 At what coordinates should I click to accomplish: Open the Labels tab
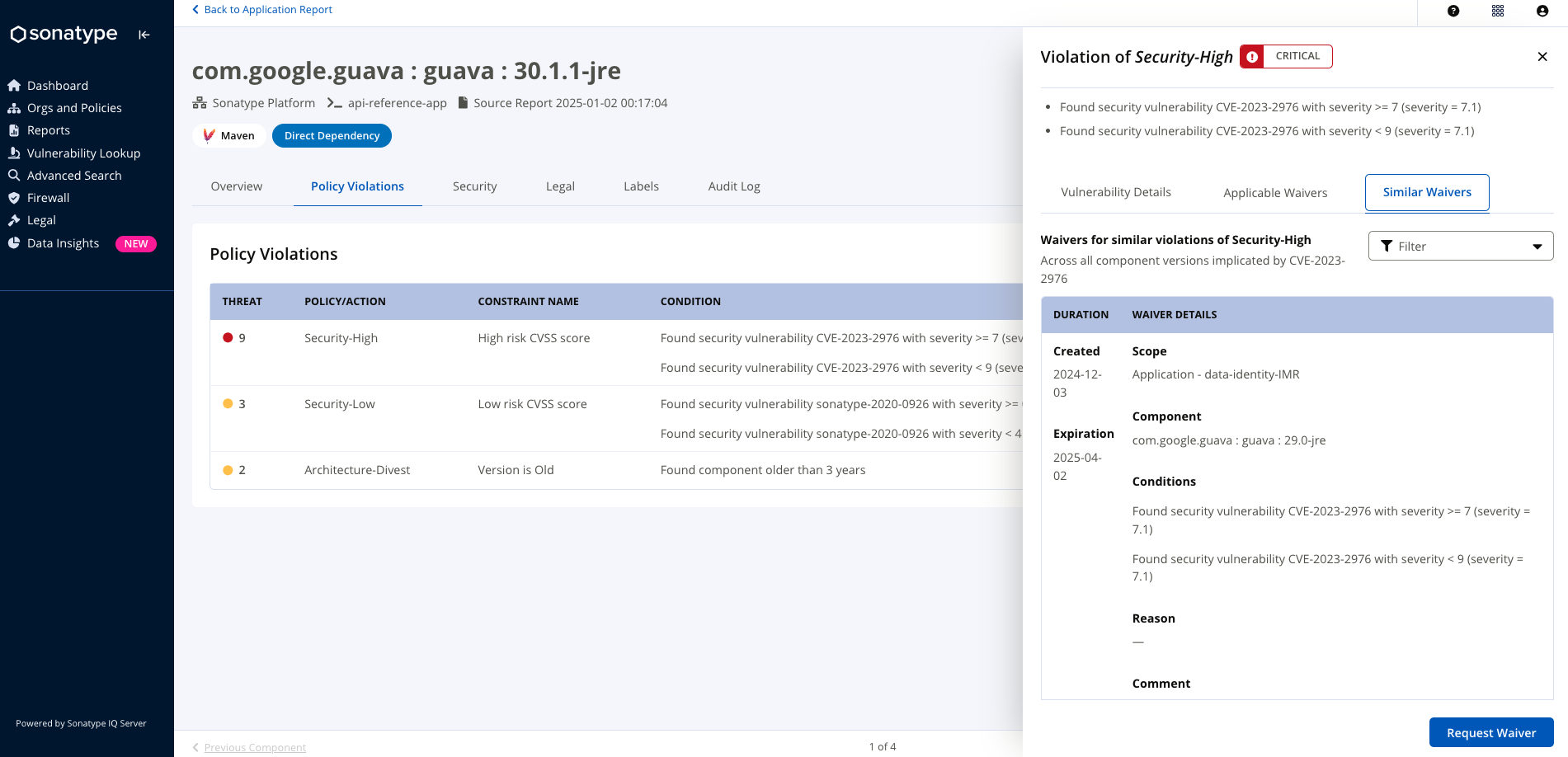641,186
